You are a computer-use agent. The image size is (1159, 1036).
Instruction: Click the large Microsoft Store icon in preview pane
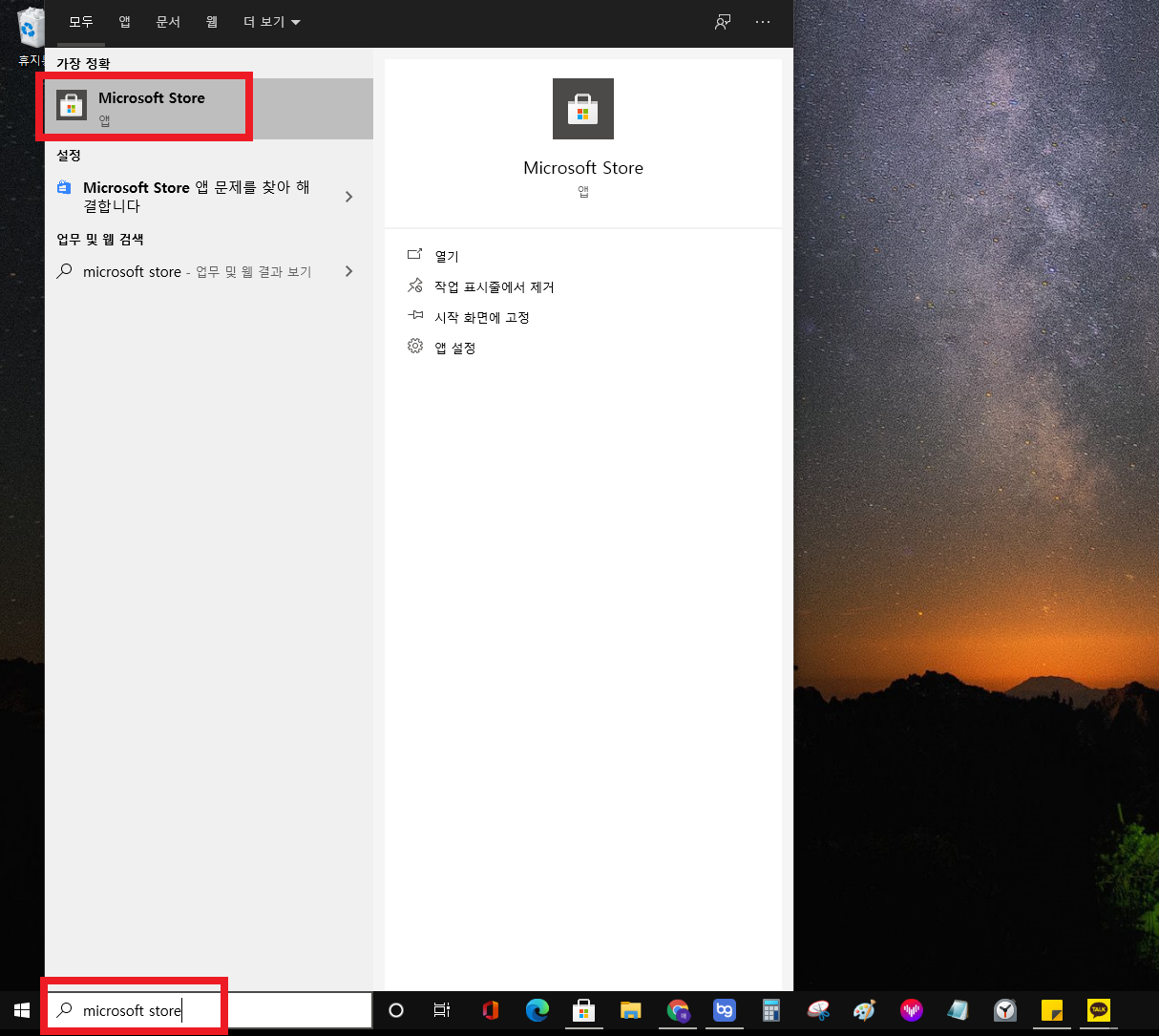(583, 109)
